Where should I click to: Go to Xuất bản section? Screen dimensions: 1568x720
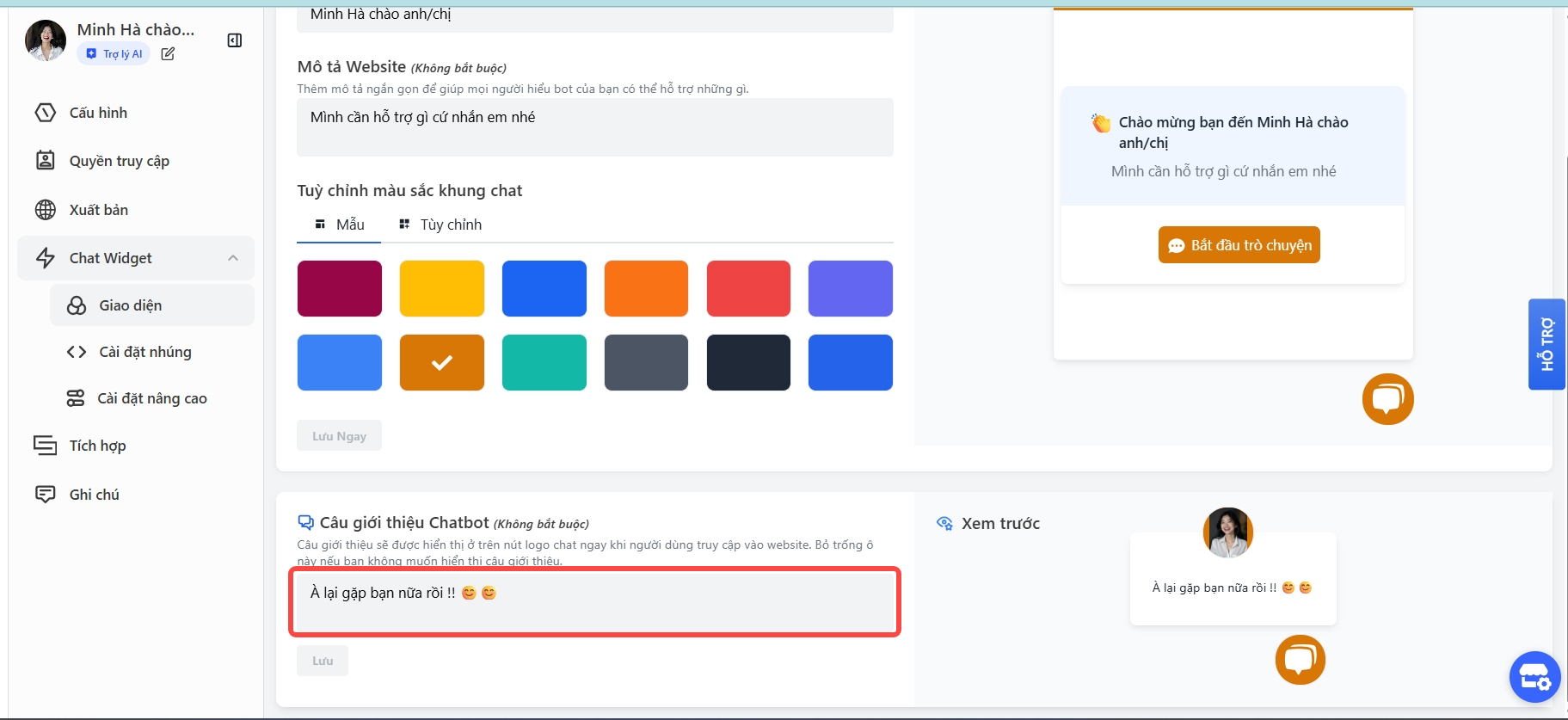(98, 210)
